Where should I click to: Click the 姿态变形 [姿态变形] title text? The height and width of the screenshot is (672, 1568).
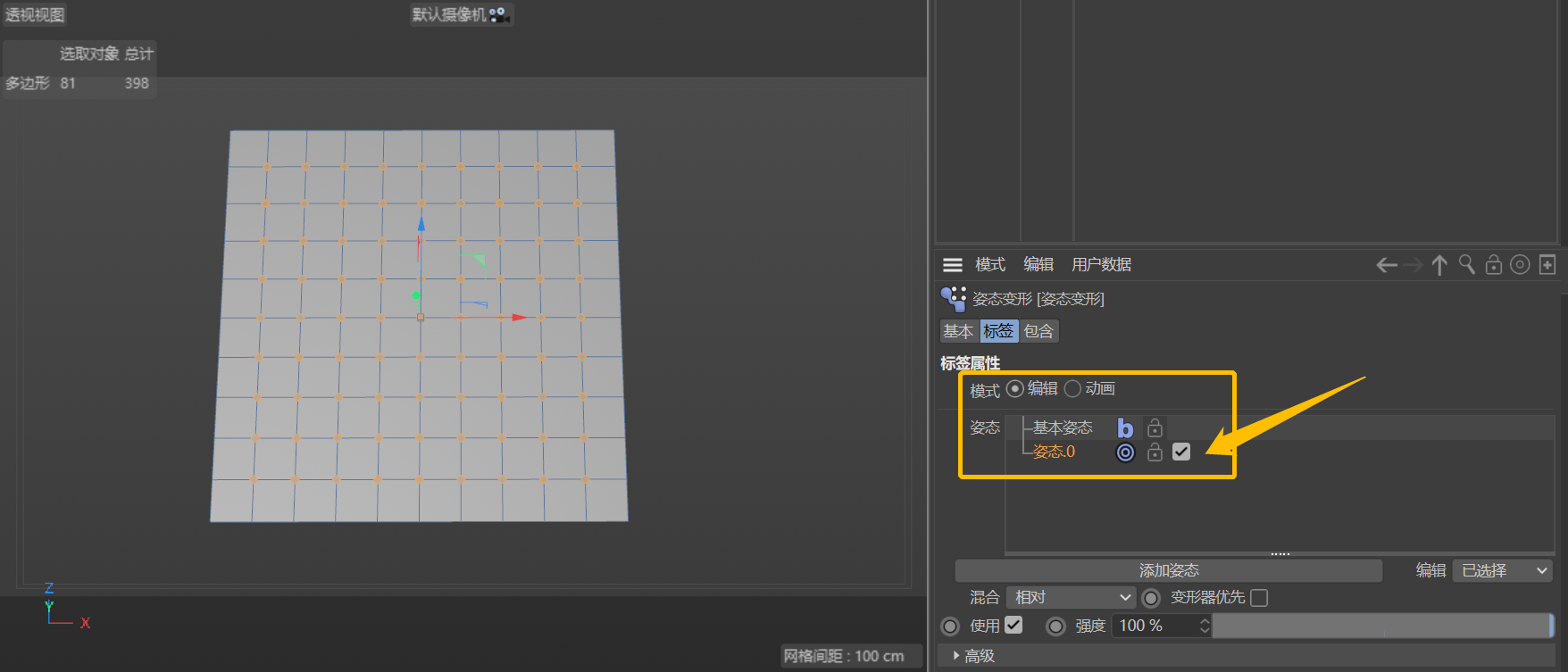point(1038,299)
